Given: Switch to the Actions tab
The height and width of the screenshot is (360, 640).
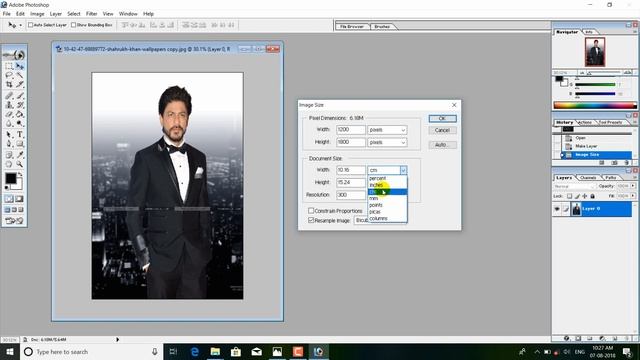Looking at the screenshot, I should click(x=585, y=122).
